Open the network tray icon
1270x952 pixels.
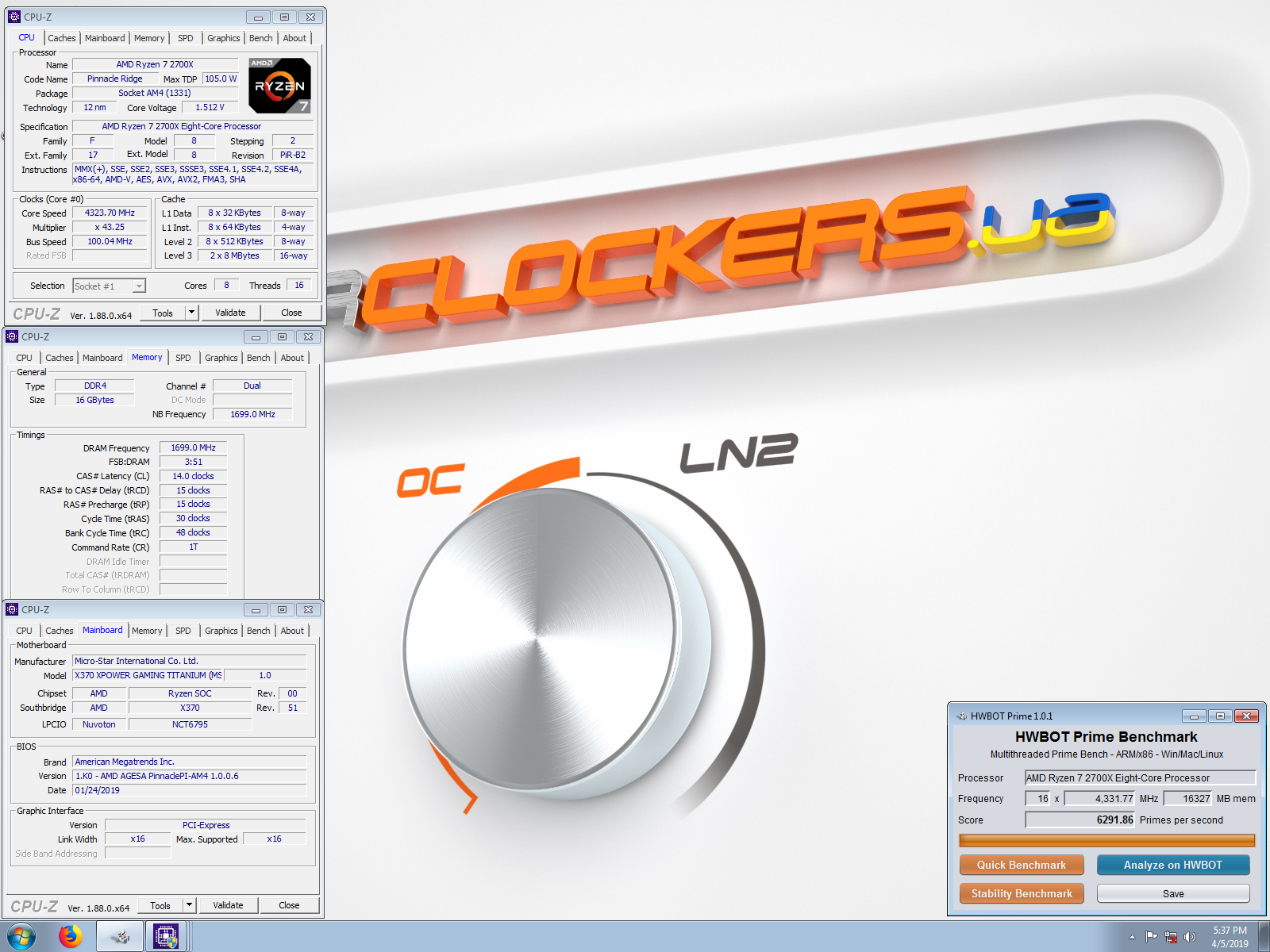[1170, 938]
